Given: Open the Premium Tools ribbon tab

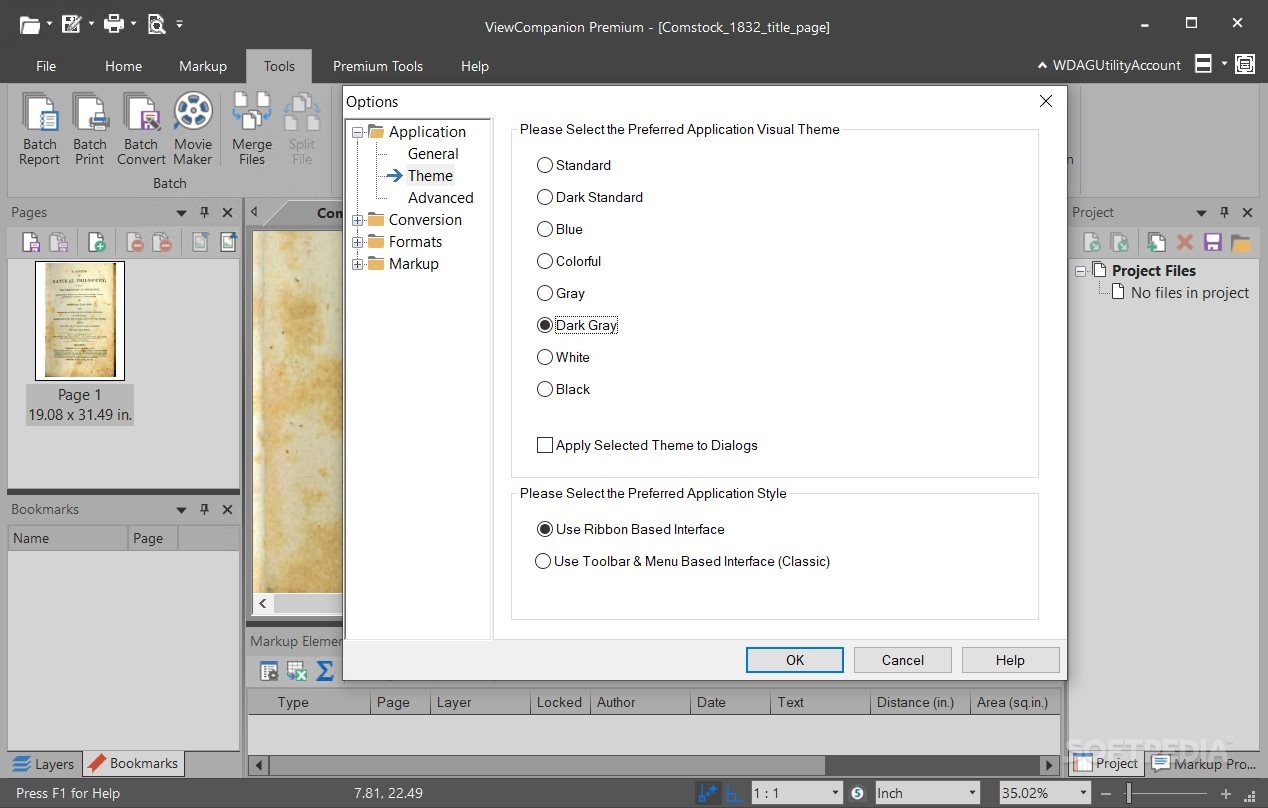Looking at the screenshot, I should [x=378, y=66].
